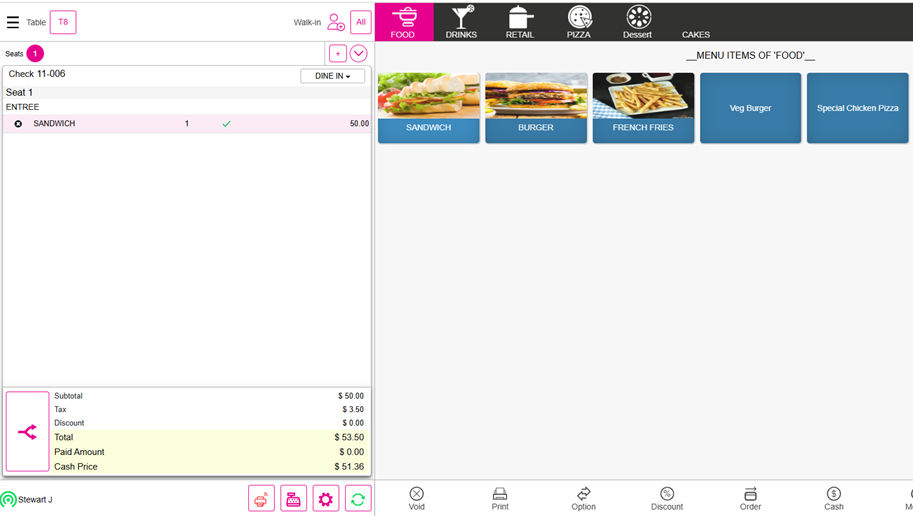Select seat 1 pink circle
Viewport: 913px width, 516px height.
click(x=35, y=54)
